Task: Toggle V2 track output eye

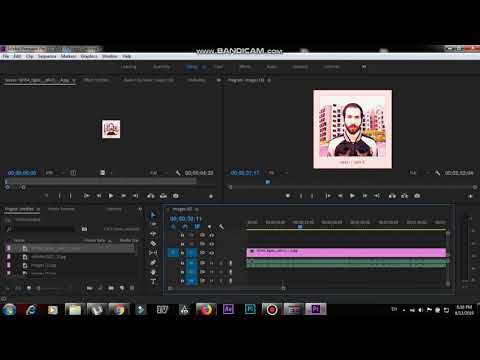Action: point(211,244)
